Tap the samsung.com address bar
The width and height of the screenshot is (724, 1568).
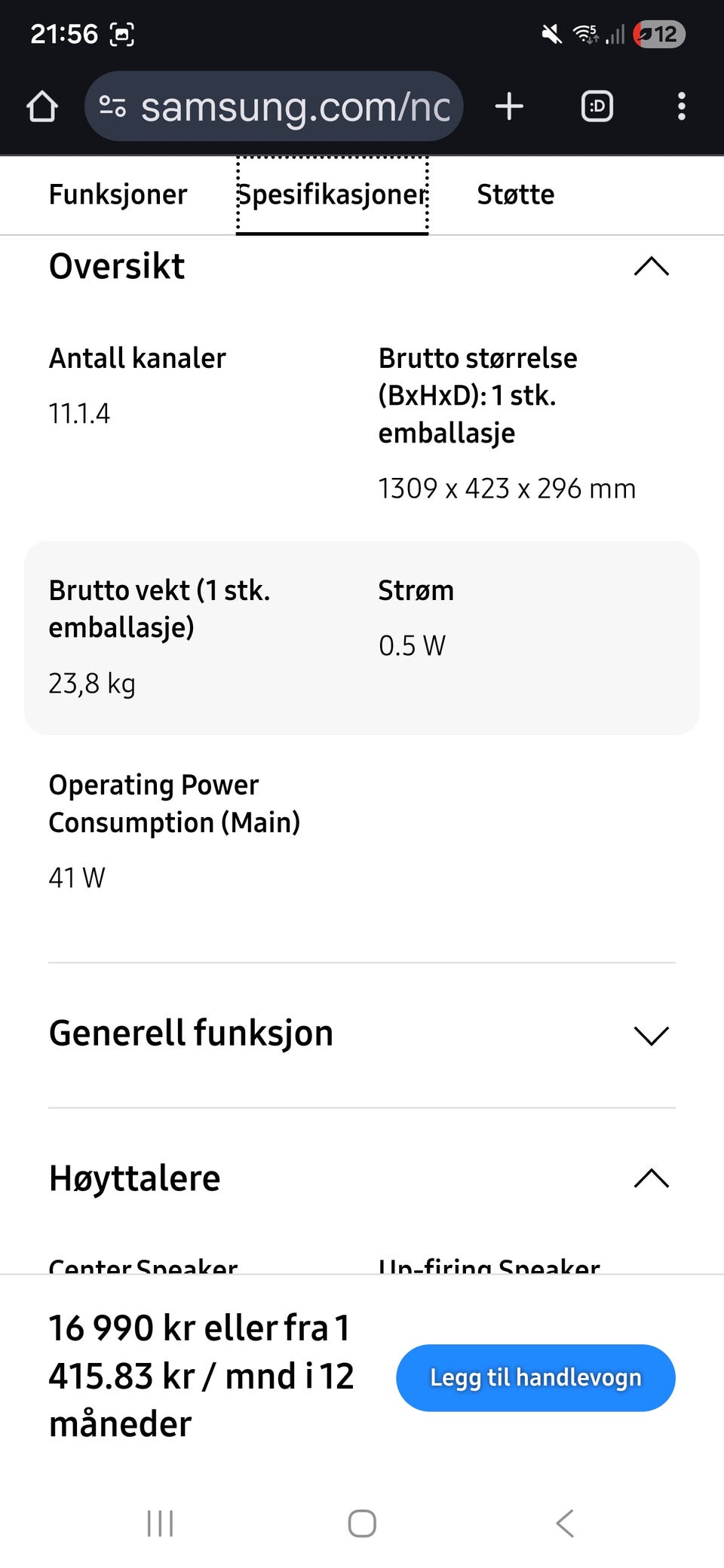pos(296,106)
